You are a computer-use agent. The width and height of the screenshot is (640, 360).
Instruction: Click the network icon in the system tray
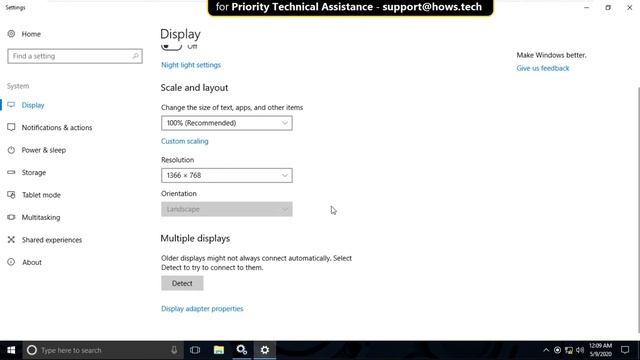pos(569,350)
